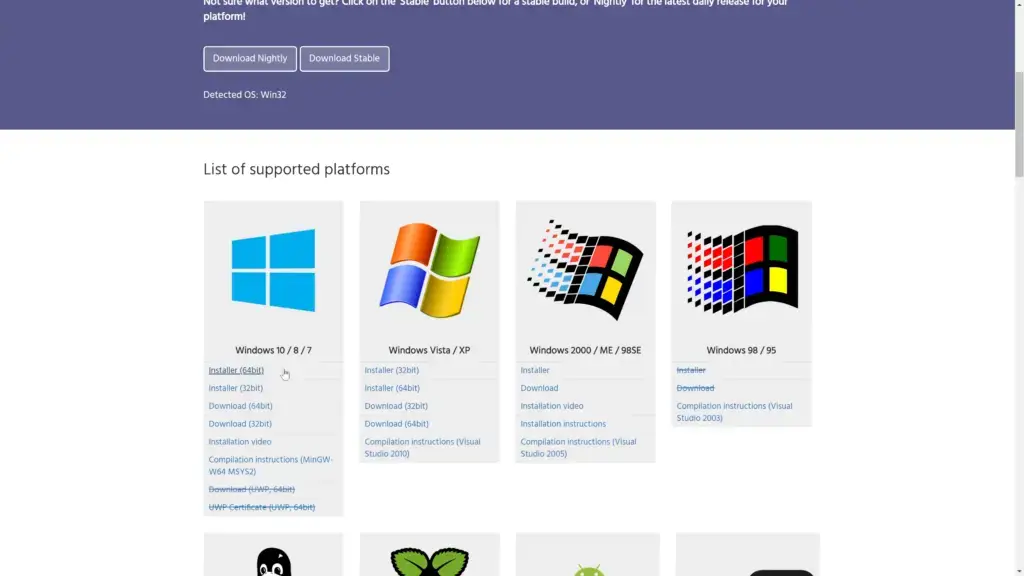Open Installer (32bit) for Windows 10 / 8 / 7
Viewport: 1024px width, 576px height.
click(x=236, y=388)
